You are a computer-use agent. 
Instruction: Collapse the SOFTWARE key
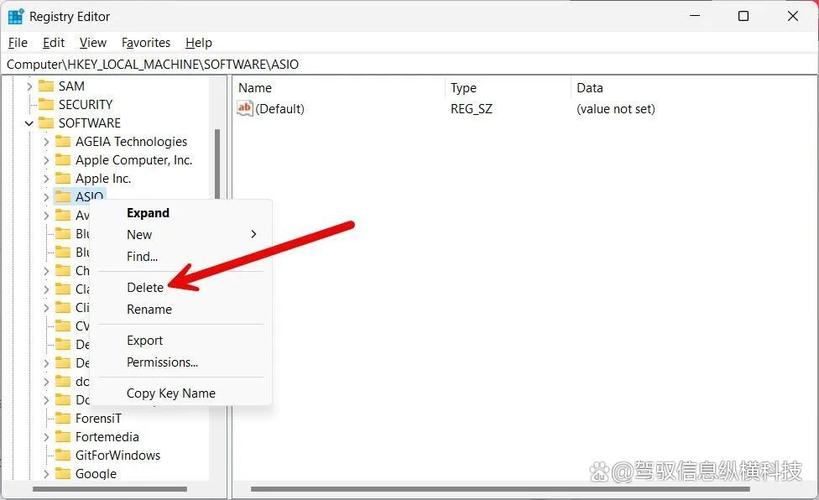click(x=29, y=123)
